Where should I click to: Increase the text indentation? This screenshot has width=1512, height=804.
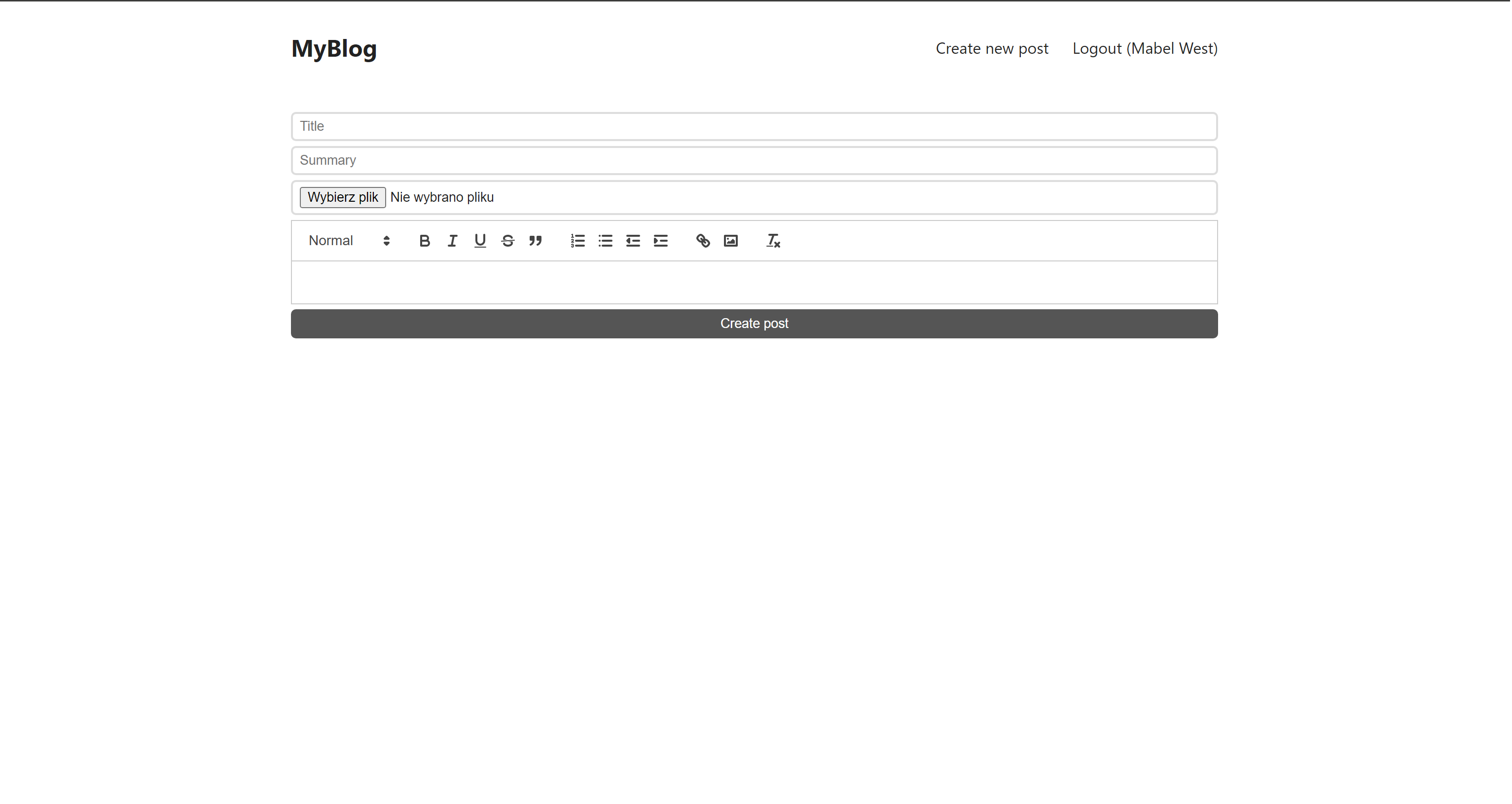pyautogui.click(x=660, y=241)
